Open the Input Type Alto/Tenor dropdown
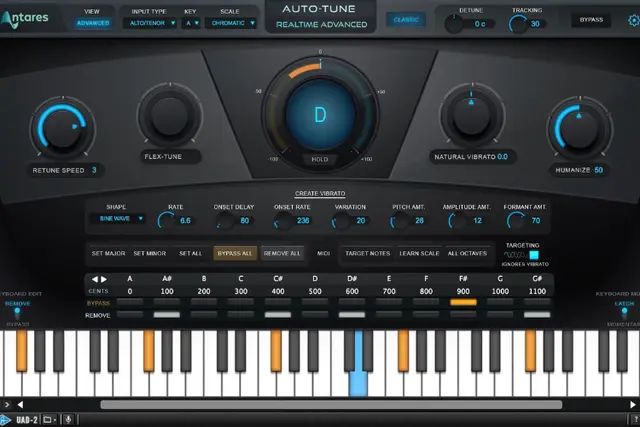Screen dimensions: 640x427 pyautogui.click(x=149, y=23)
